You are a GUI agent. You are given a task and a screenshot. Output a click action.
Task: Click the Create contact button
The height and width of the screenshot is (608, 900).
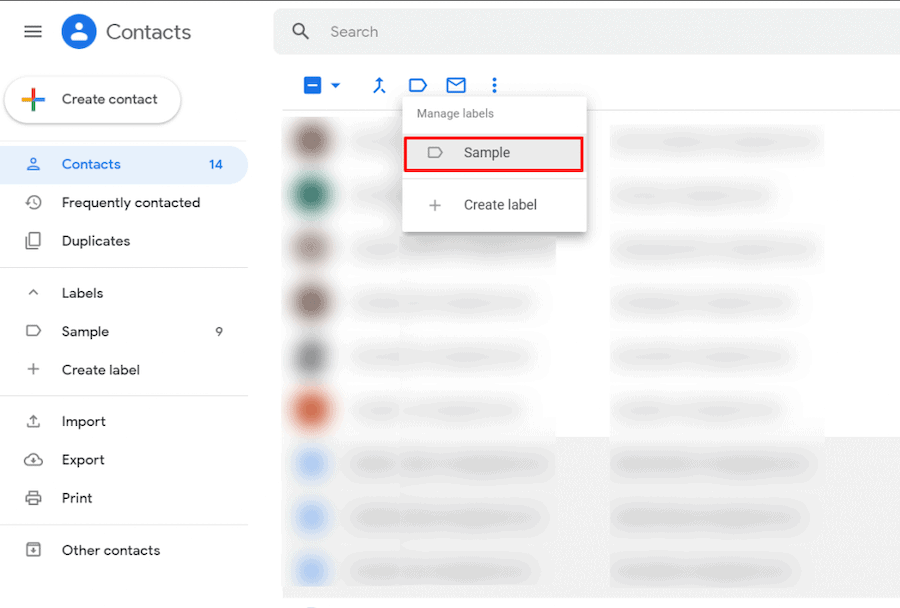coord(92,99)
